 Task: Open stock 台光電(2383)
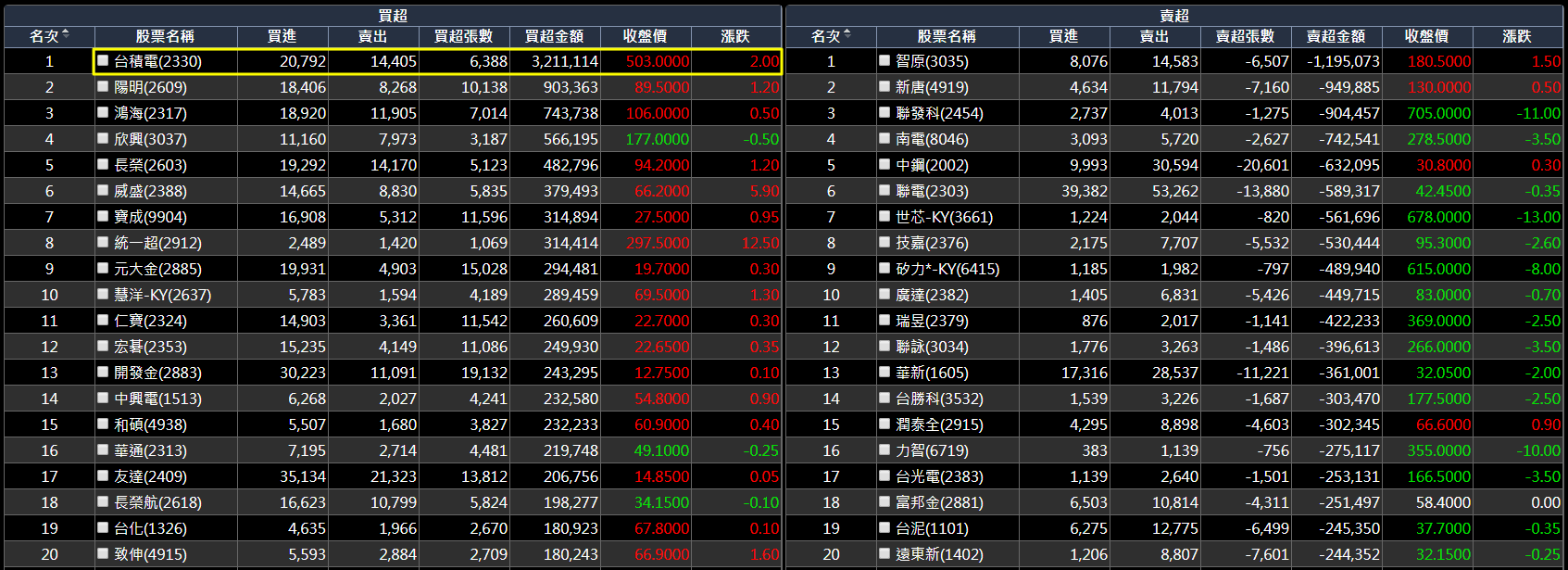[939, 476]
